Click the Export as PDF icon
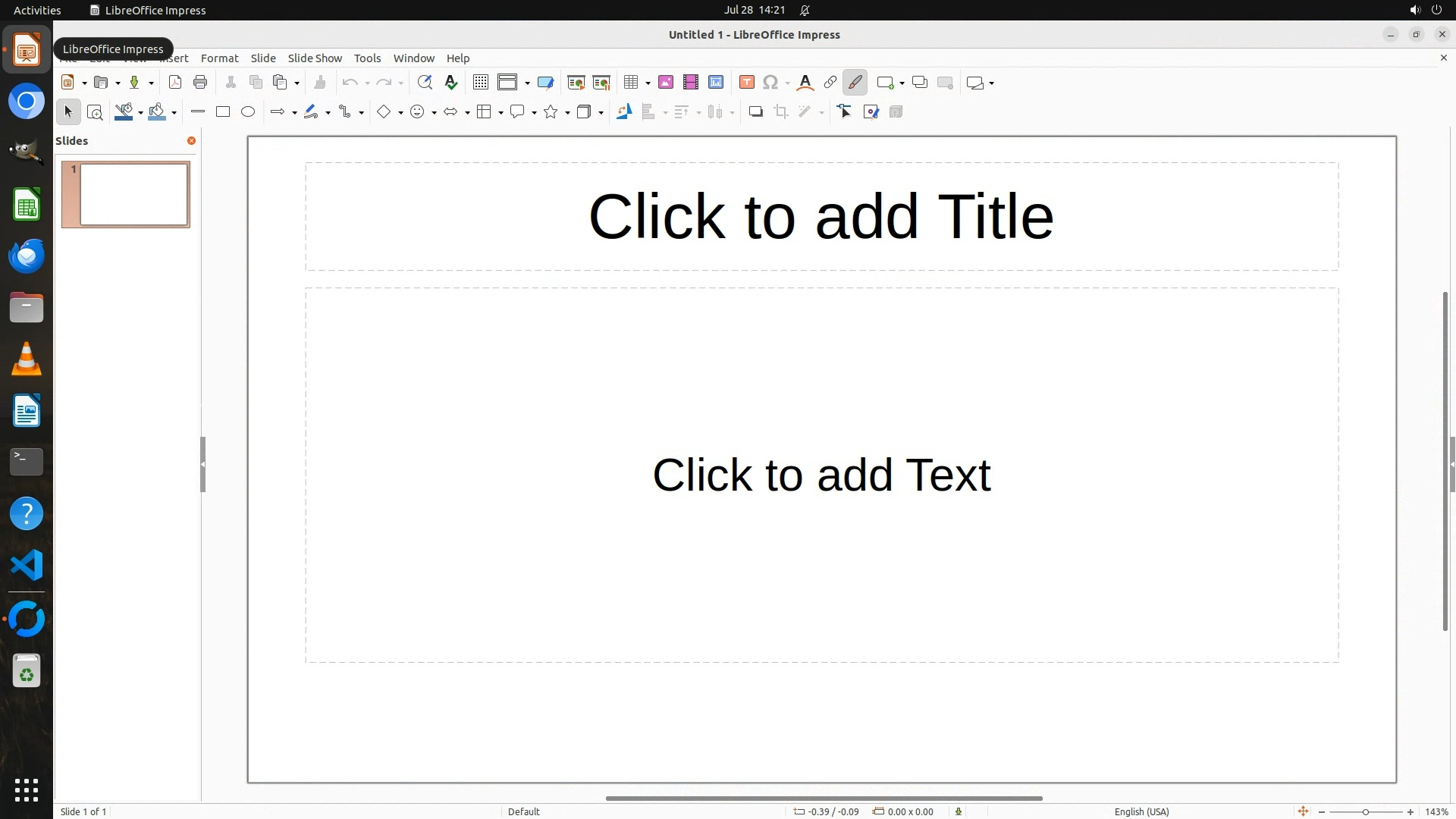1456x819 pixels. 175,83
